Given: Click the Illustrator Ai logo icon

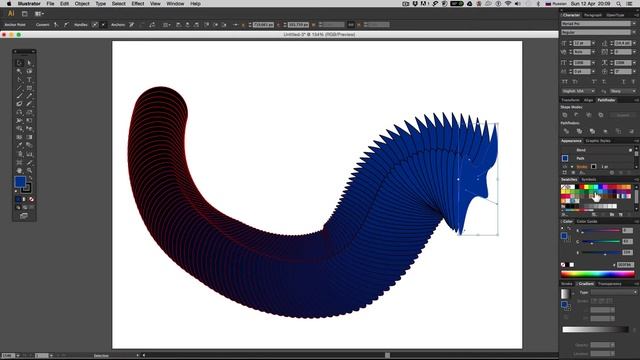Looking at the screenshot, I should tap(11, 13).
